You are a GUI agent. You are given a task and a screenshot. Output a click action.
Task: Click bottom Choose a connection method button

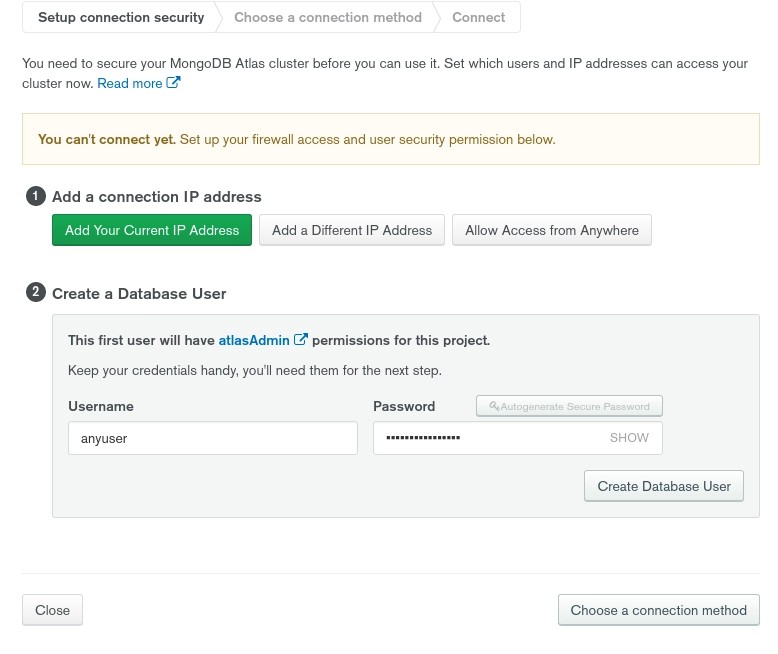[658, 610]
